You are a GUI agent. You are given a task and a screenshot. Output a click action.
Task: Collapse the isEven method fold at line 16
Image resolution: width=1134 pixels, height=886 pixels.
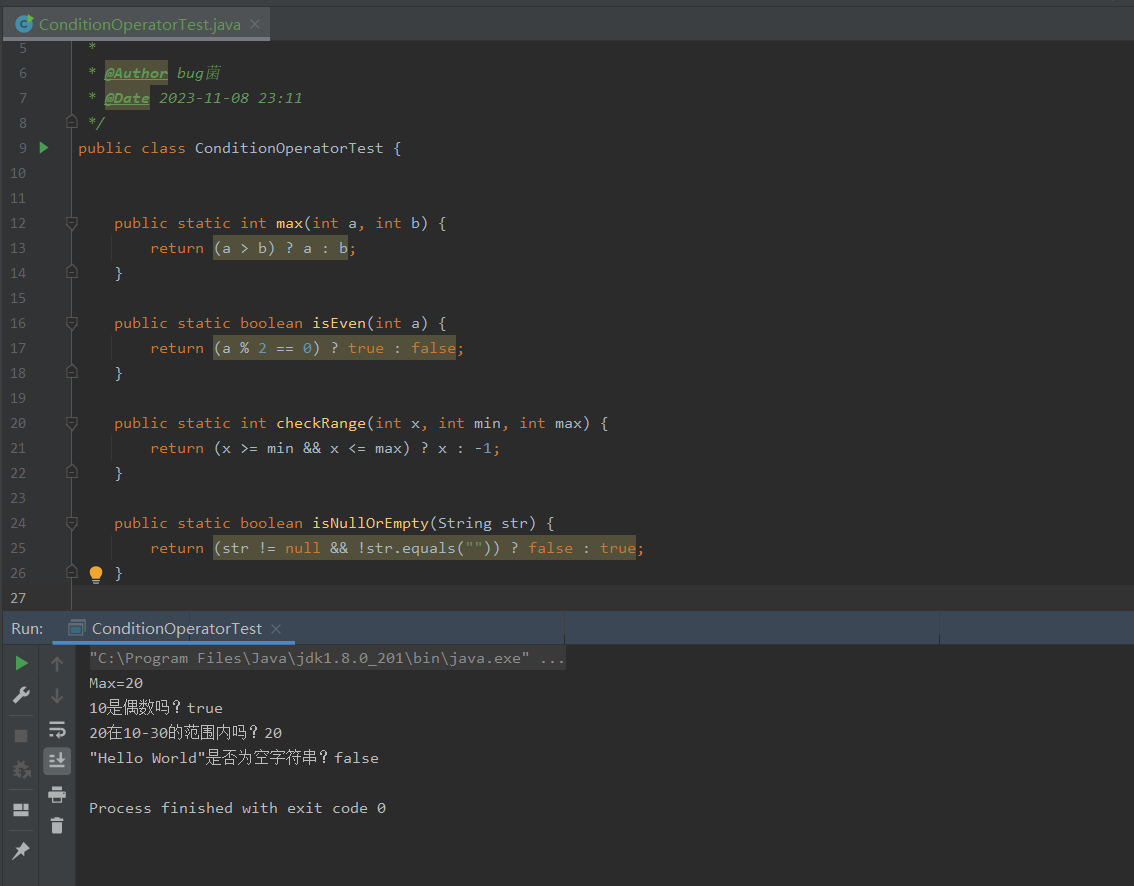coord(72,323)
